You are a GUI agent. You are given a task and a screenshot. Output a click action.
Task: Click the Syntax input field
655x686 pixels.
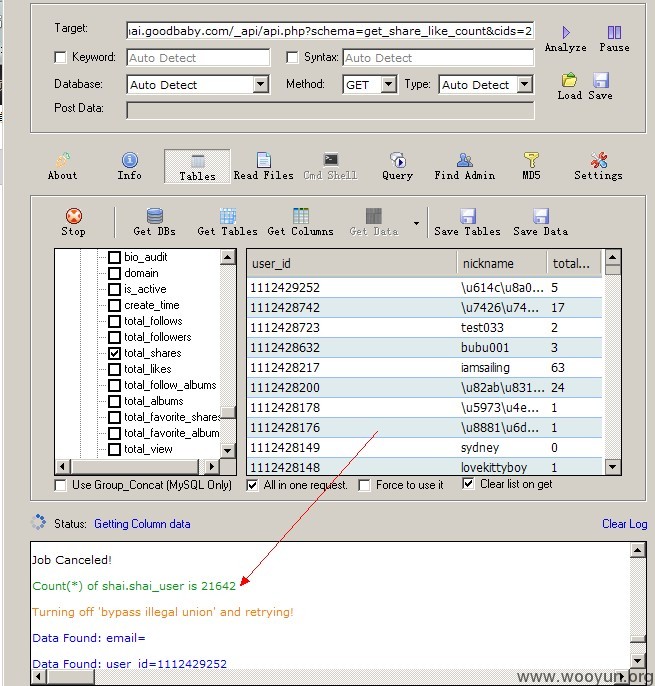pos(438,58)
